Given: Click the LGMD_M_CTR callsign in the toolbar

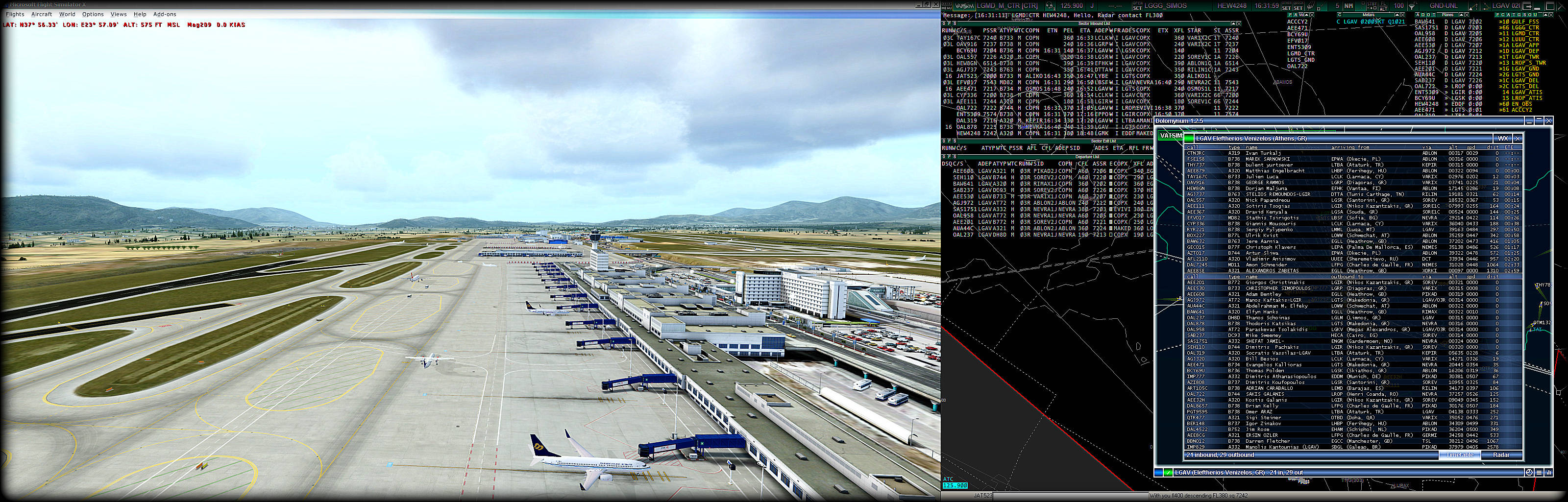Looking at the screenshot, I should [1007, 5].
